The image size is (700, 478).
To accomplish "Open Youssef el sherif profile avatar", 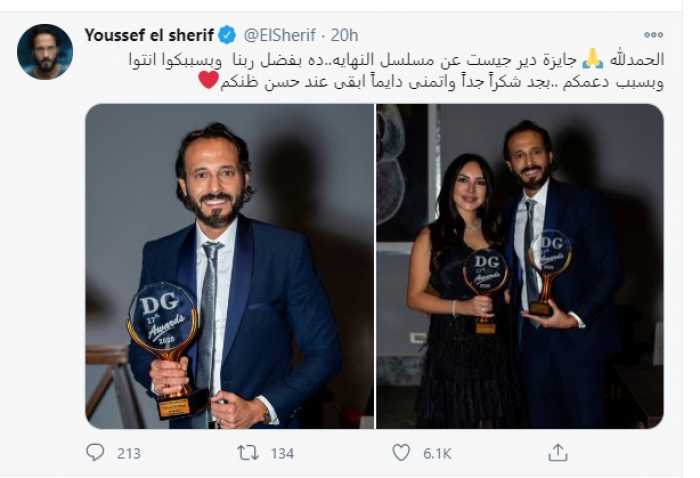I will pos(45,52).
